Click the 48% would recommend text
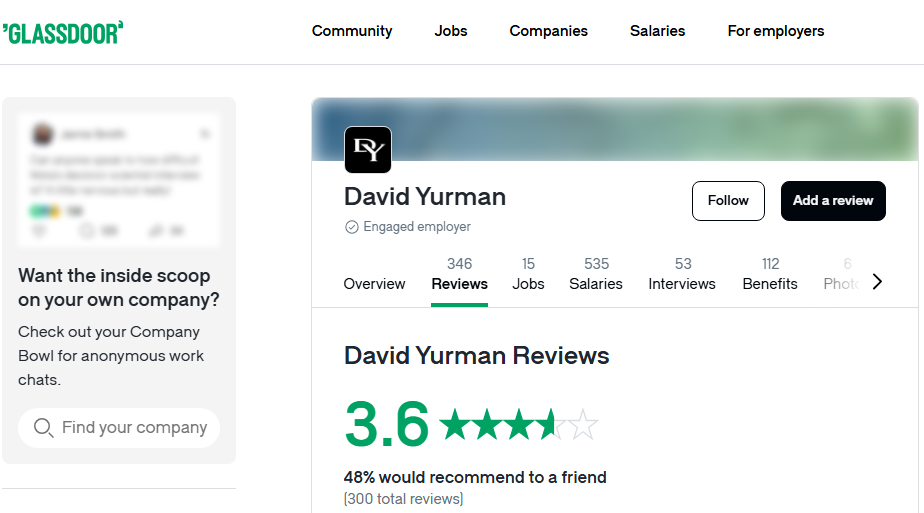The image size is (924, 513). (475, 477)
